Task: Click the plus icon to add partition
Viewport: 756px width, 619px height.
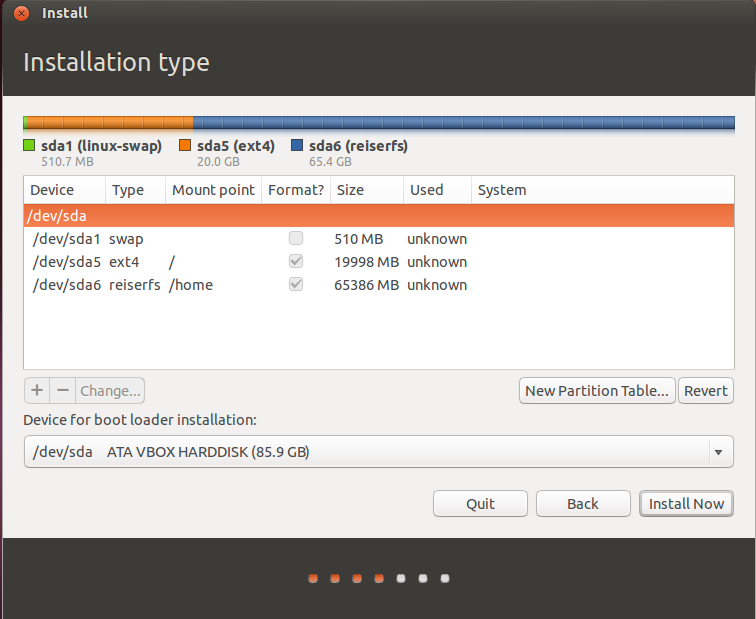Action: pyautogui.click(x=37, y=390)
